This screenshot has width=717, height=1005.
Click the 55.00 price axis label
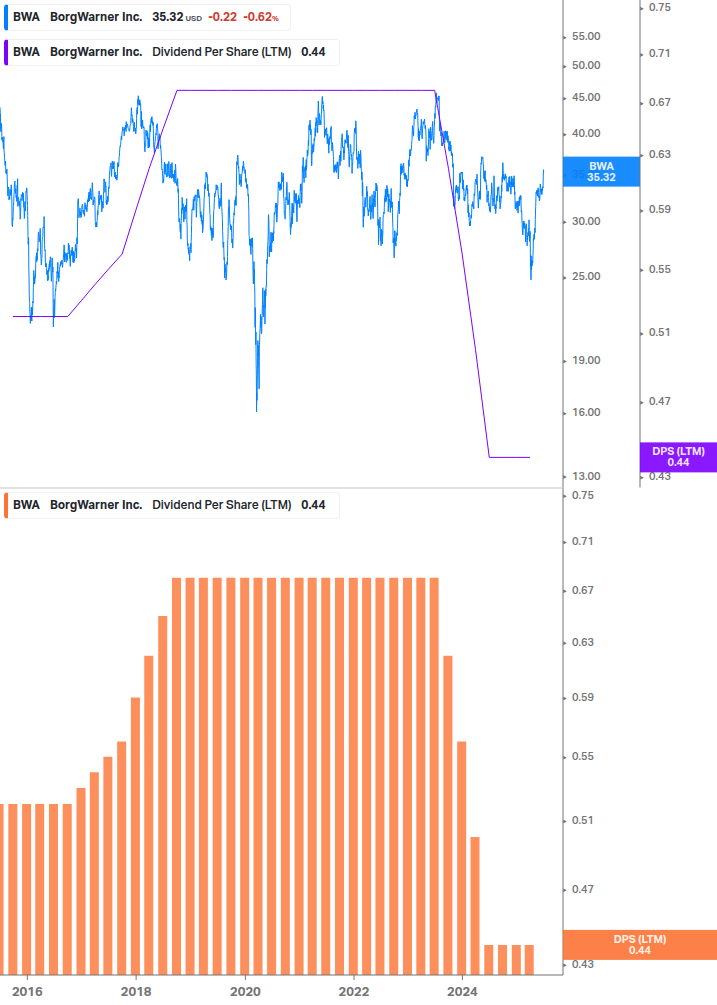coord(586,37)
